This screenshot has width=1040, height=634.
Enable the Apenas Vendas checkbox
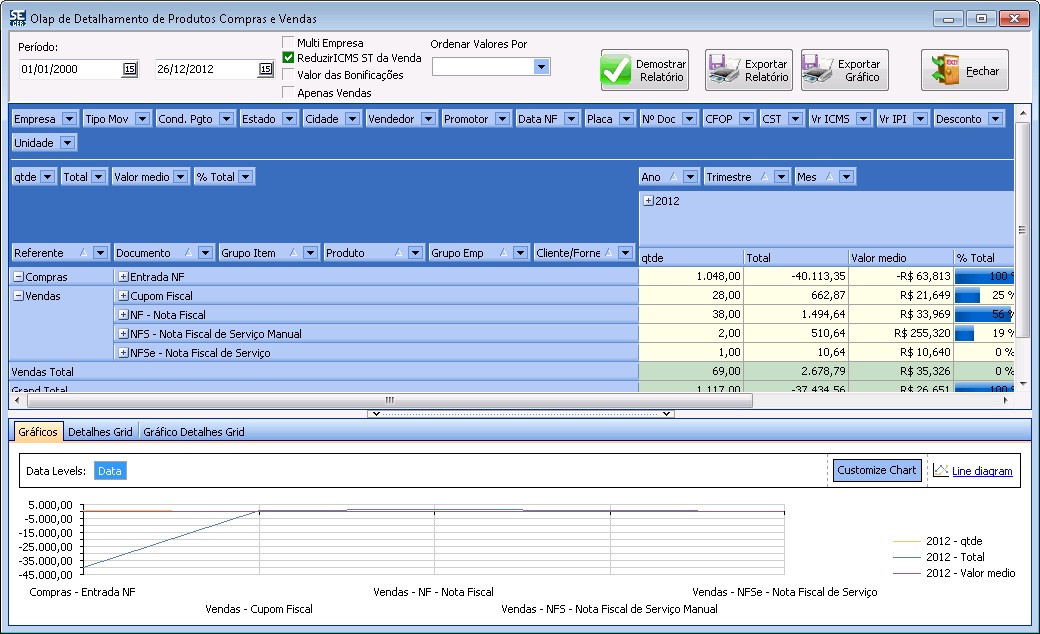(289, 93)
